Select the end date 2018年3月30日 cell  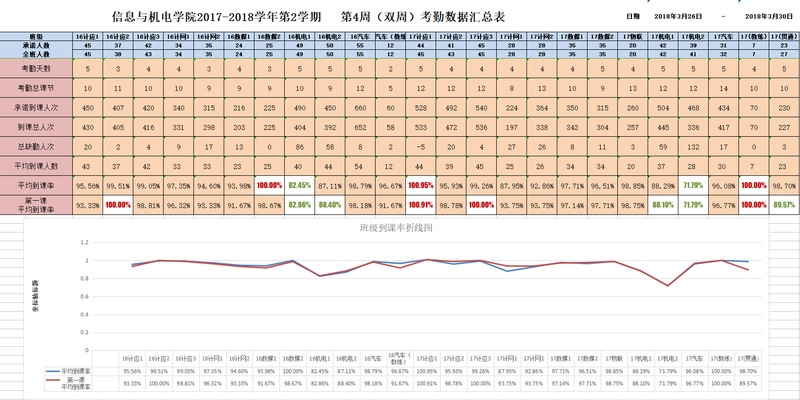771,17
